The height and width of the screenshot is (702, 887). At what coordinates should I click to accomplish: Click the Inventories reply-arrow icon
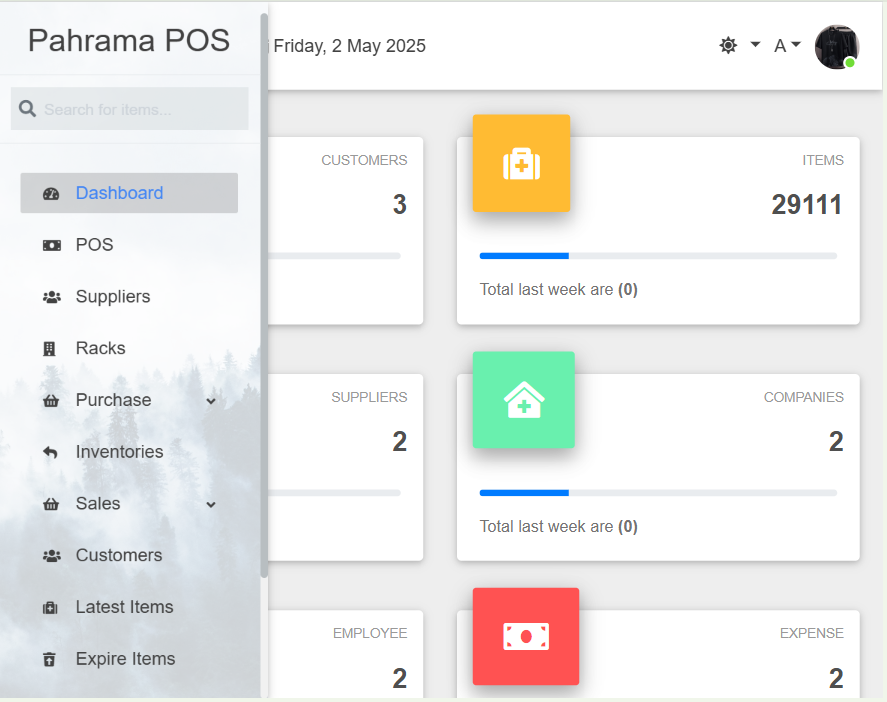(51, 453)
